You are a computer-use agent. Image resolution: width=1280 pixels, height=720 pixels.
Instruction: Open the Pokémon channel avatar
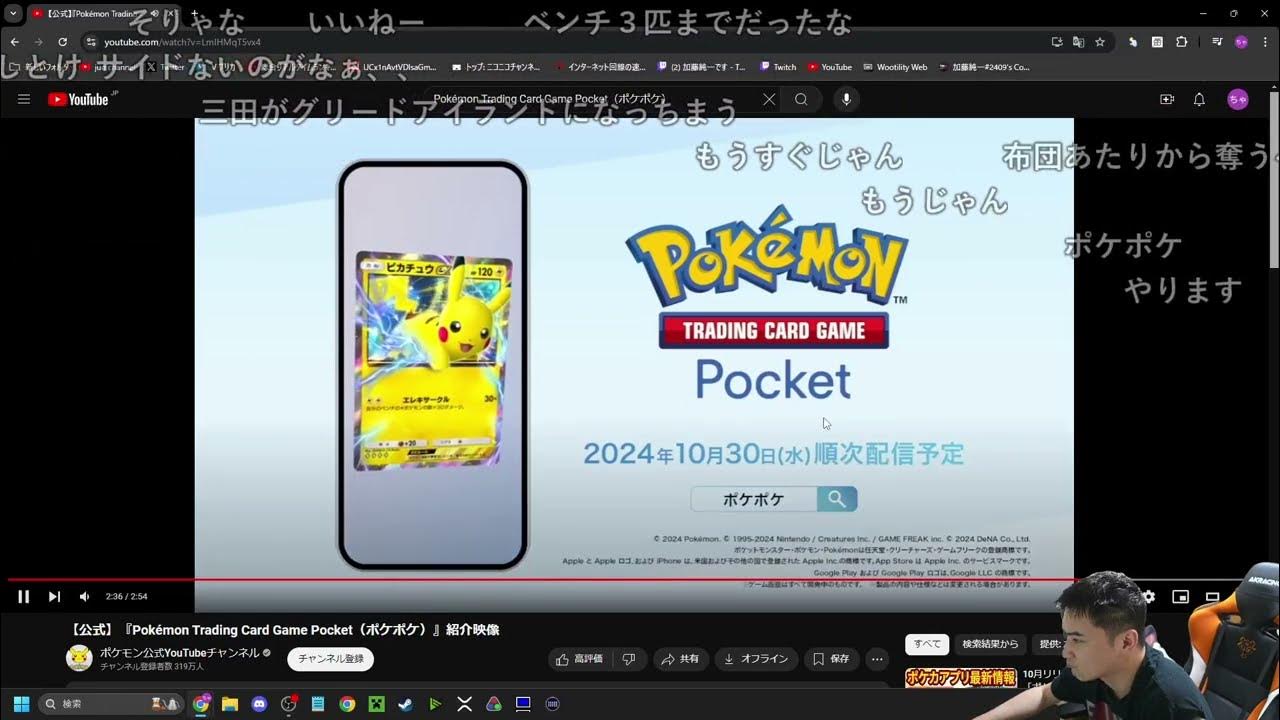pyautogui.click(x=79, y=658)
